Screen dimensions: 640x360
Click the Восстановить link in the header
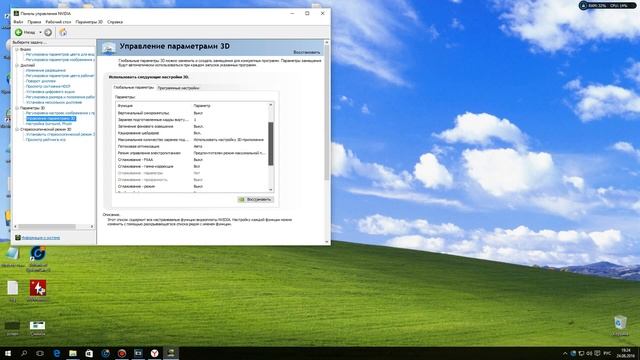[x=307, y=52]
